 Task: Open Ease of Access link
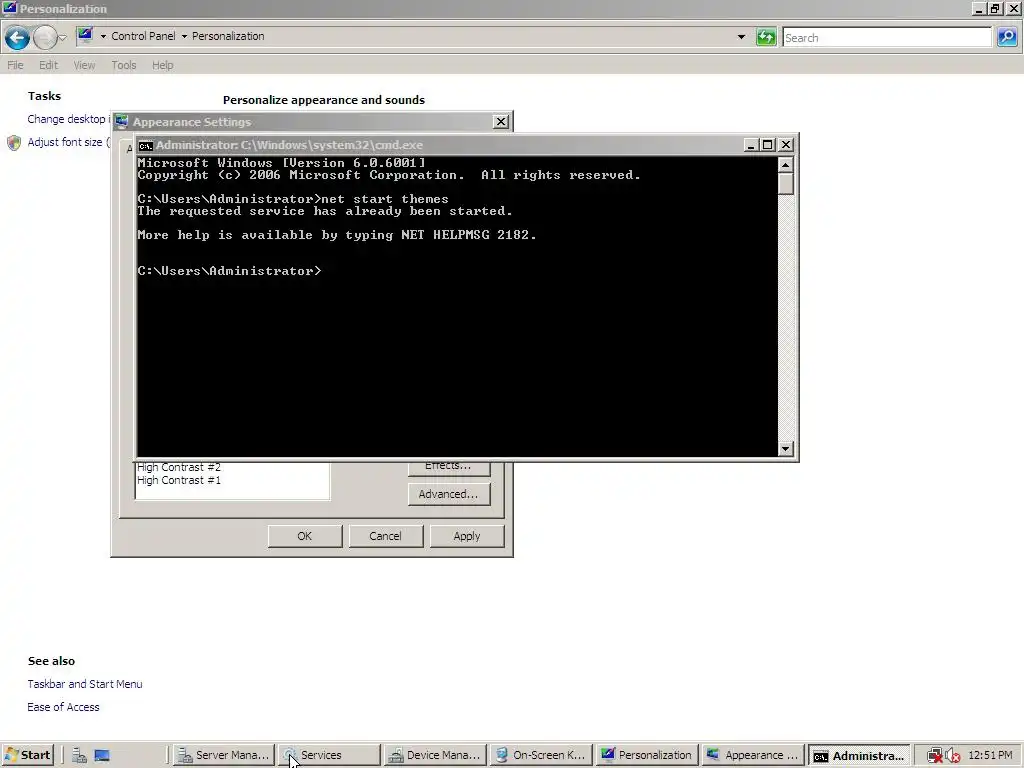[63, 707]
